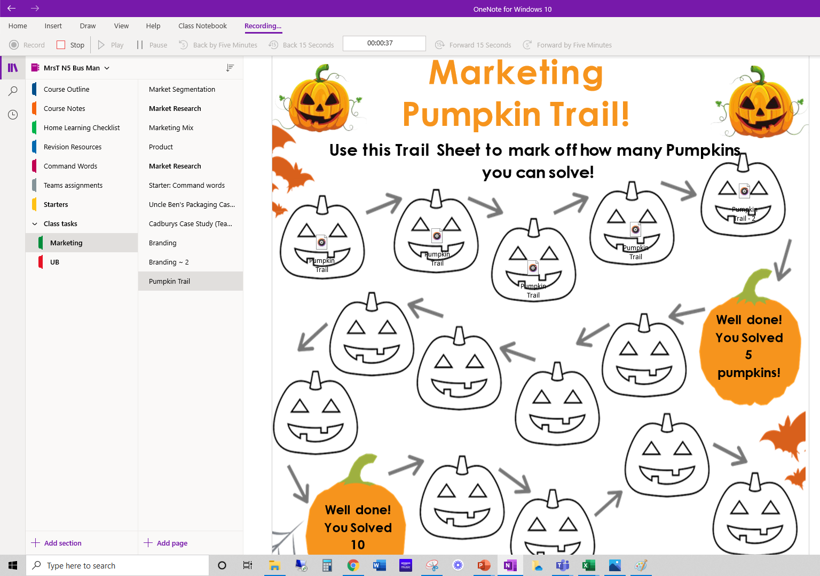Click the recording time field 00:00:37
Viewport: 820px width, 576px height.
pyautogui.click(x=384, y=43)
